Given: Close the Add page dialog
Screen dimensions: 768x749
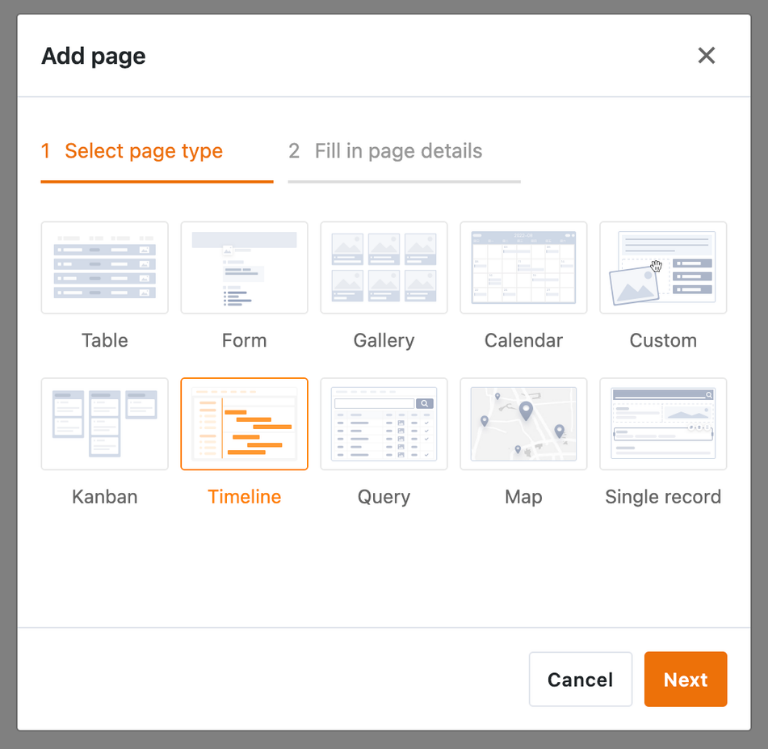Looking at the screenshot, I should pos(706,55).
